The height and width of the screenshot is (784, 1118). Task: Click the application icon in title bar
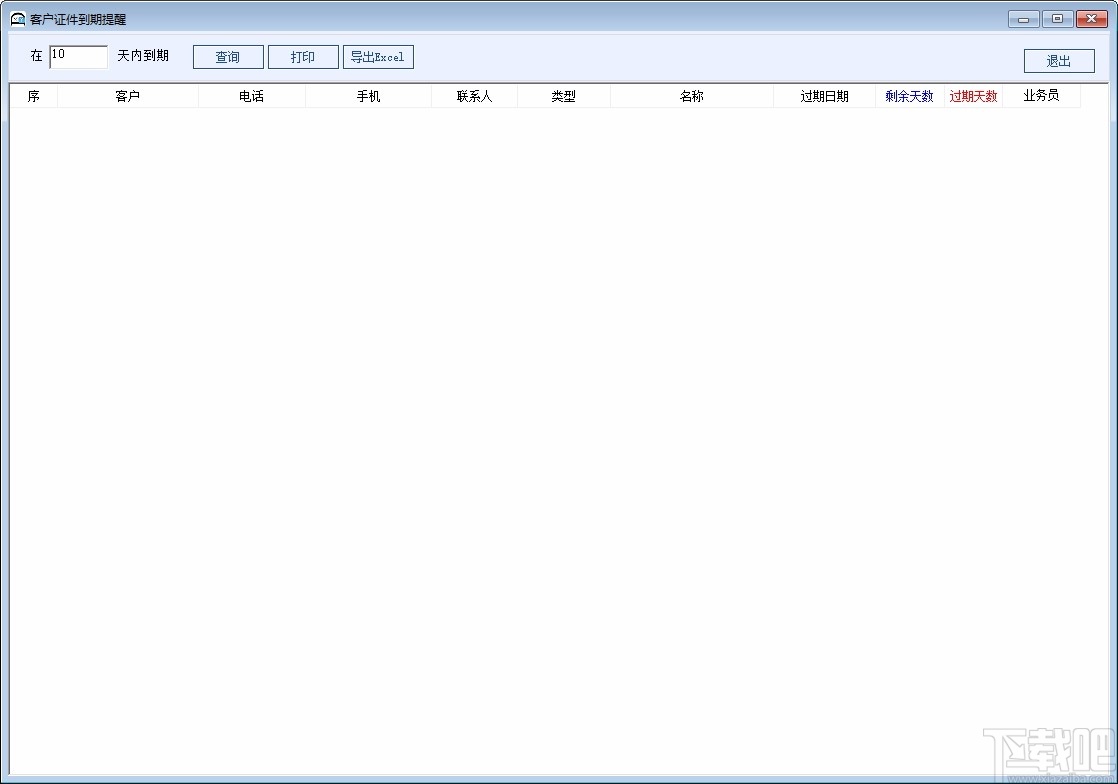[x=18, y=19]
